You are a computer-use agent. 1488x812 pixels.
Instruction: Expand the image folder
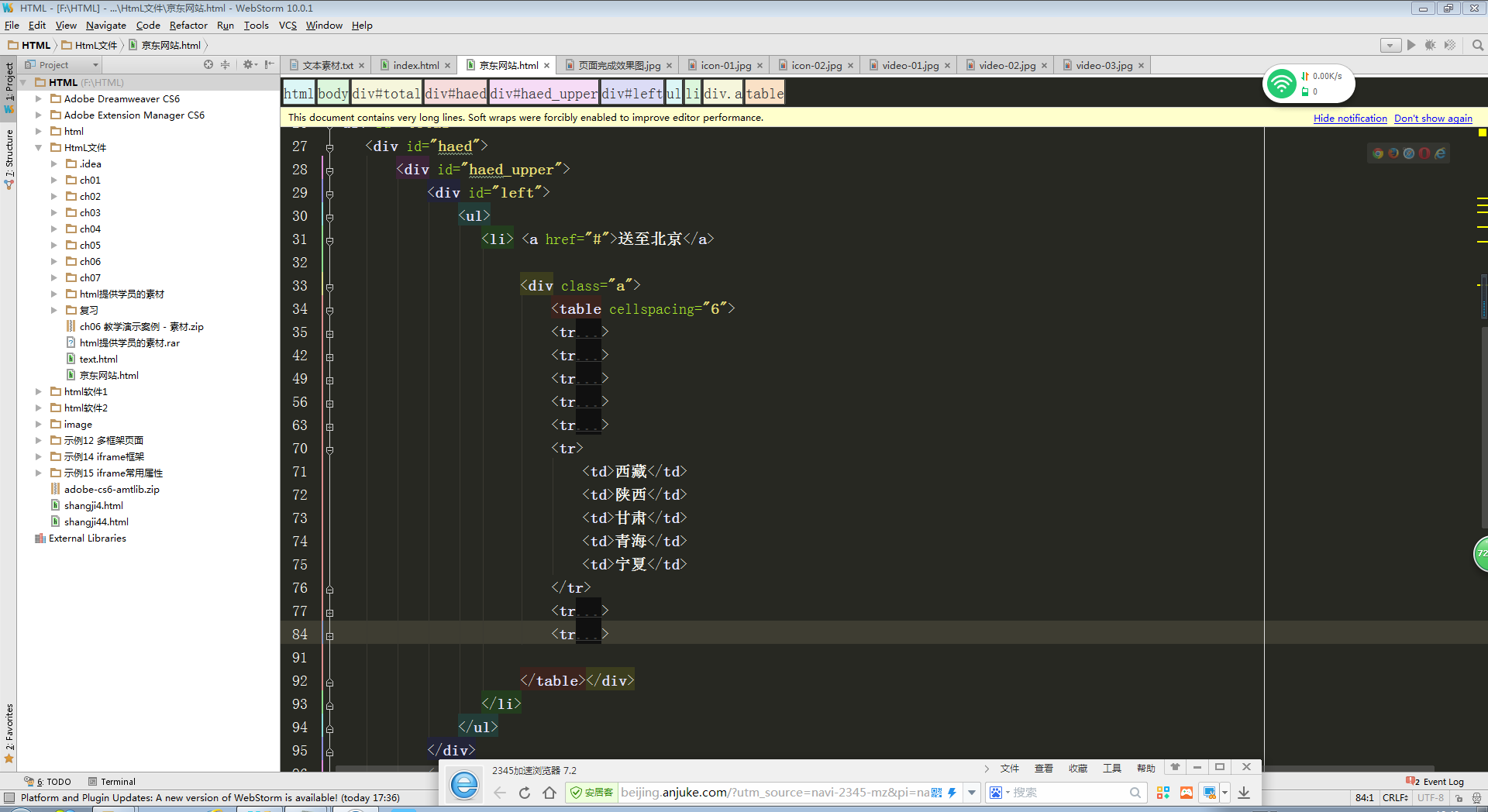click(38, 425)
